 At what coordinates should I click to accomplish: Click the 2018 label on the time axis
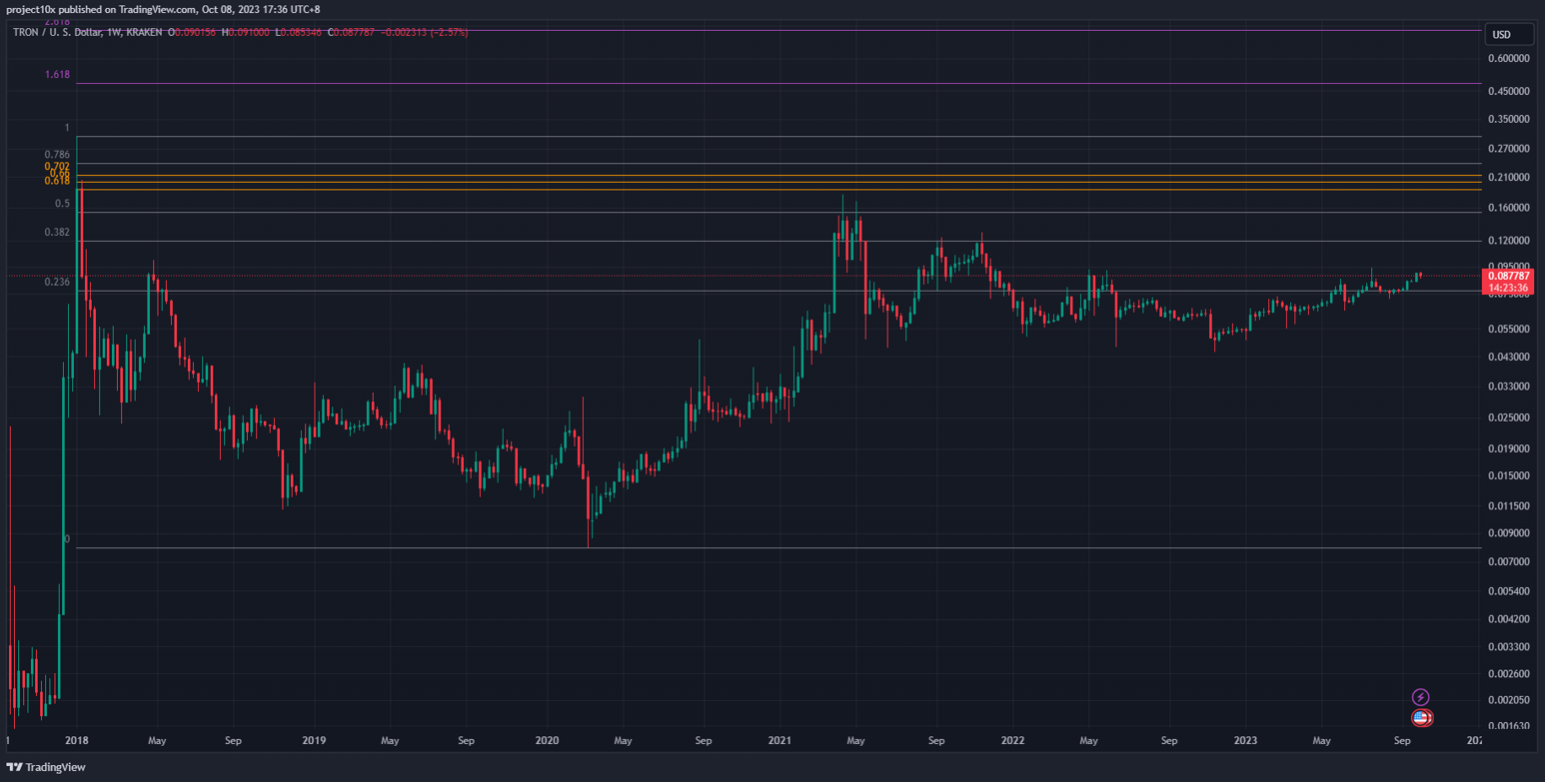pos(74,741)
